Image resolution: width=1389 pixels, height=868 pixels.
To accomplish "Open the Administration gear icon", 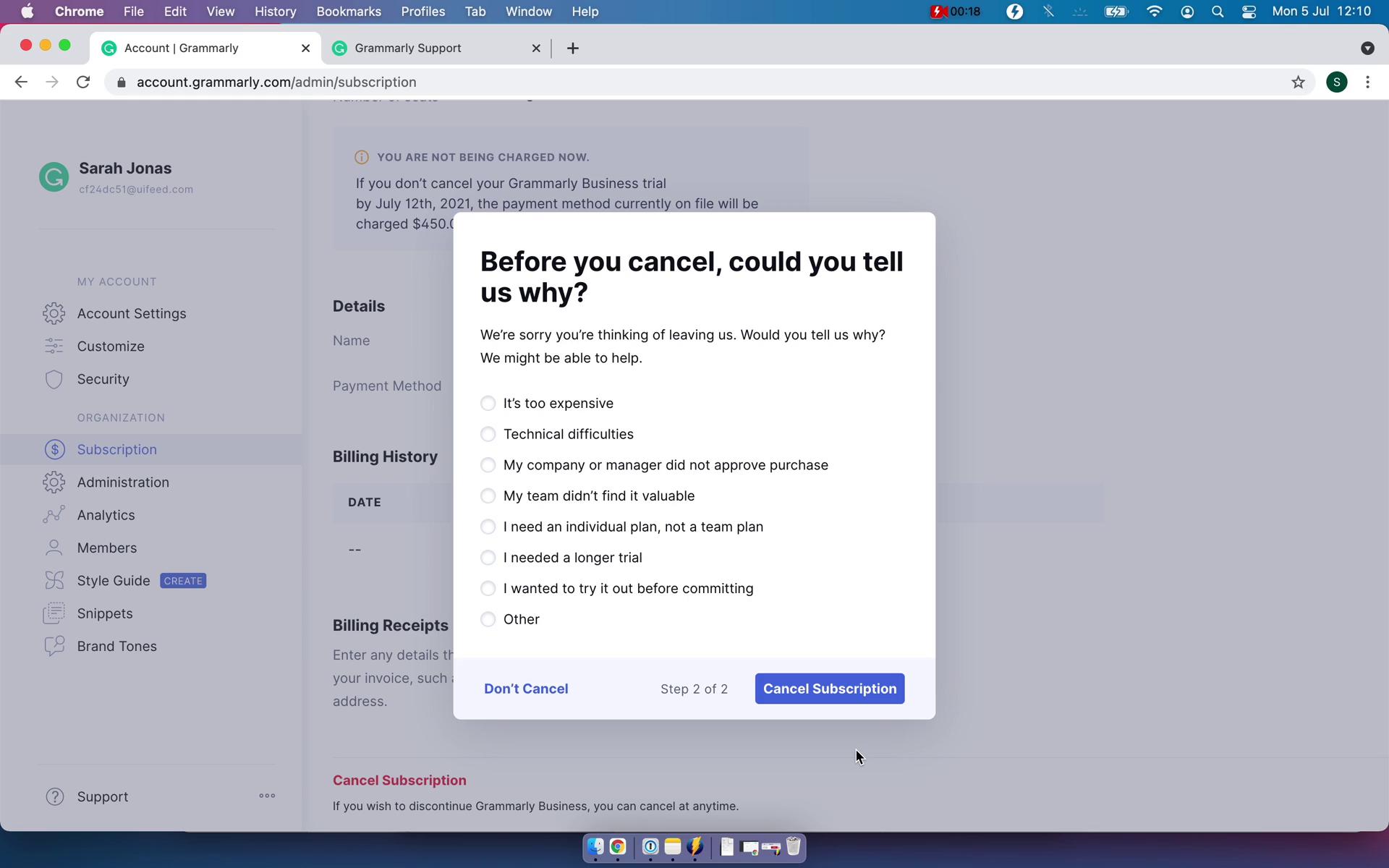I will point(54,482).
